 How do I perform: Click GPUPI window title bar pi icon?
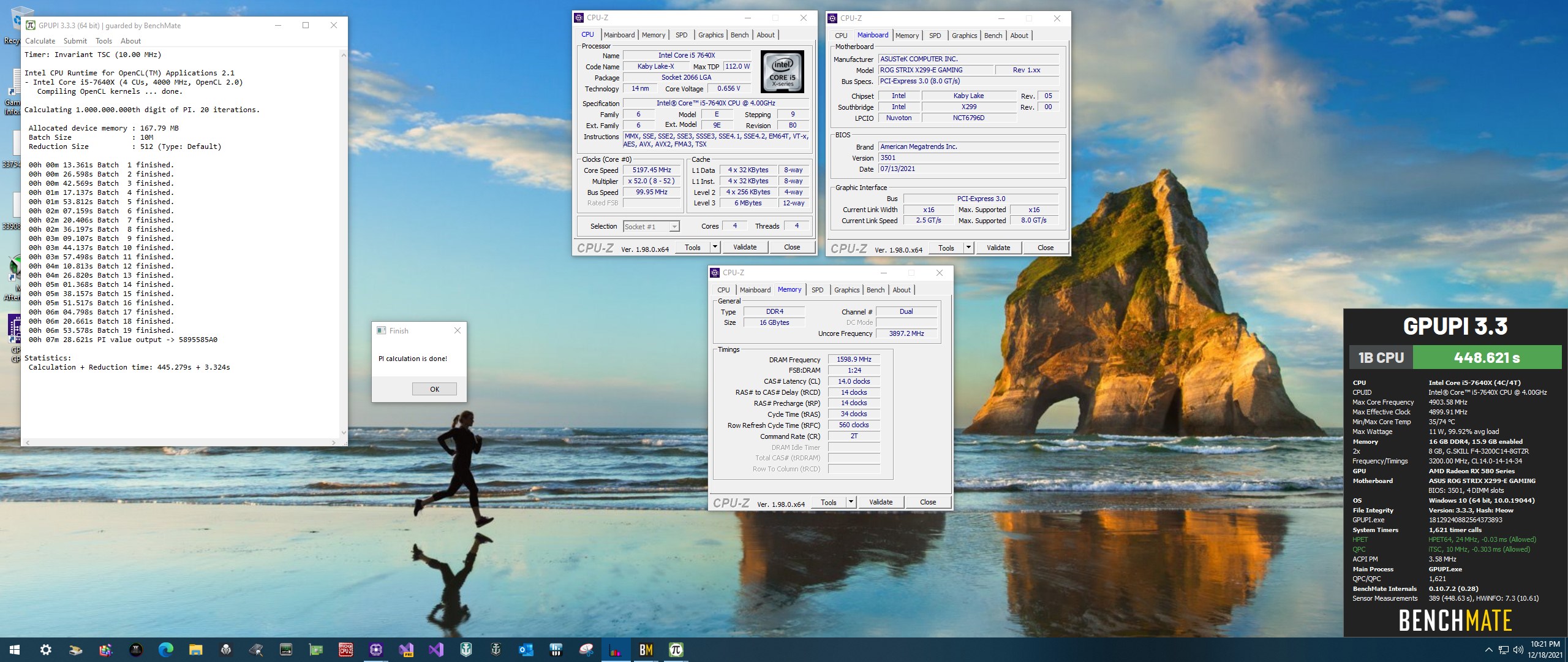pyautogui.click(x=31, y=25)
